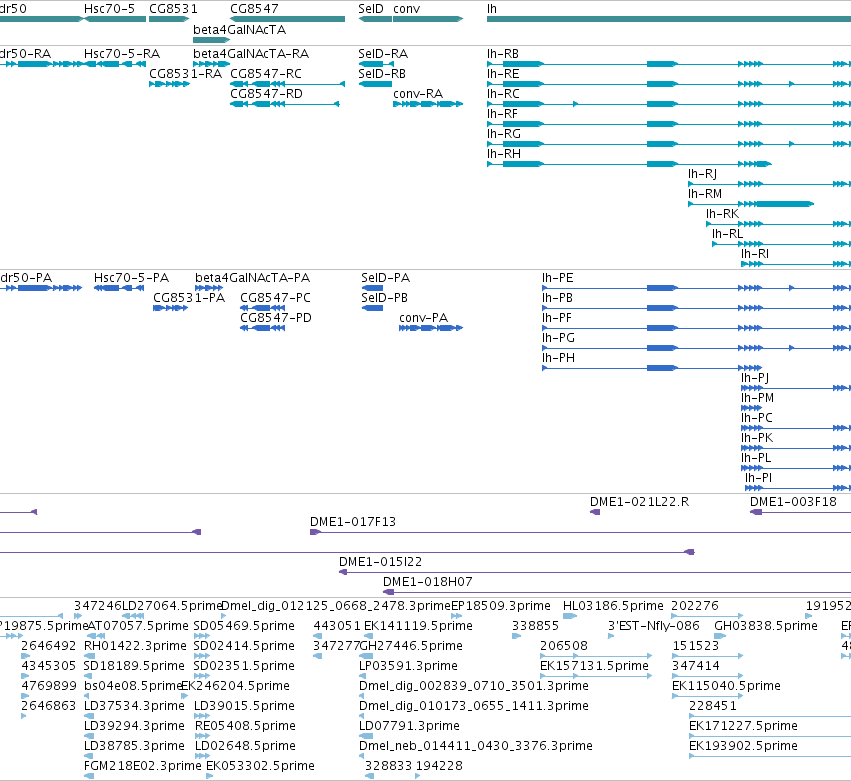Click EST RH01422.3prime

coord(135,646)
